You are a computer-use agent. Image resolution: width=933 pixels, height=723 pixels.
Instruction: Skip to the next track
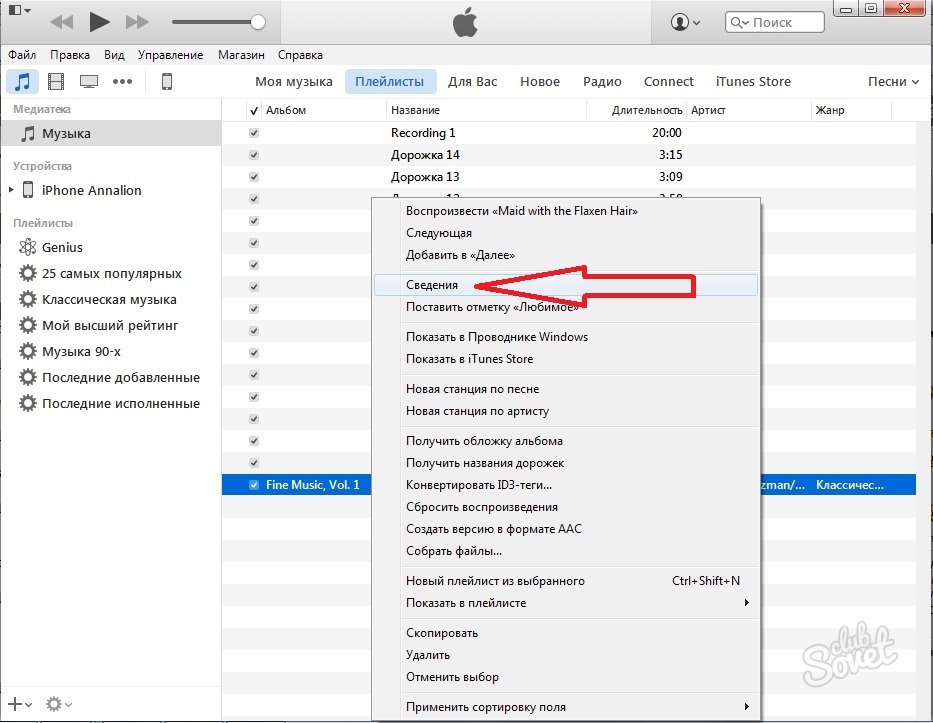[137, 21]
